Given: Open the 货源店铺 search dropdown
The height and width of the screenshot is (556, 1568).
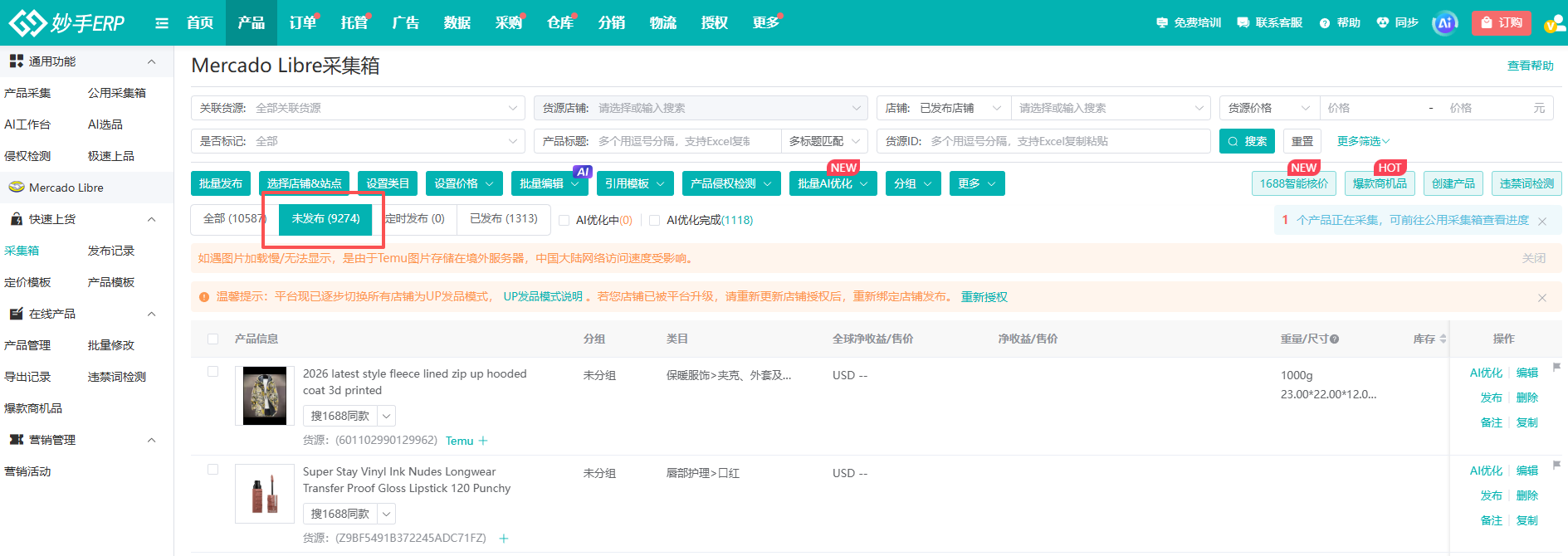Looking at the screenshot, I should tap(701, 108).
